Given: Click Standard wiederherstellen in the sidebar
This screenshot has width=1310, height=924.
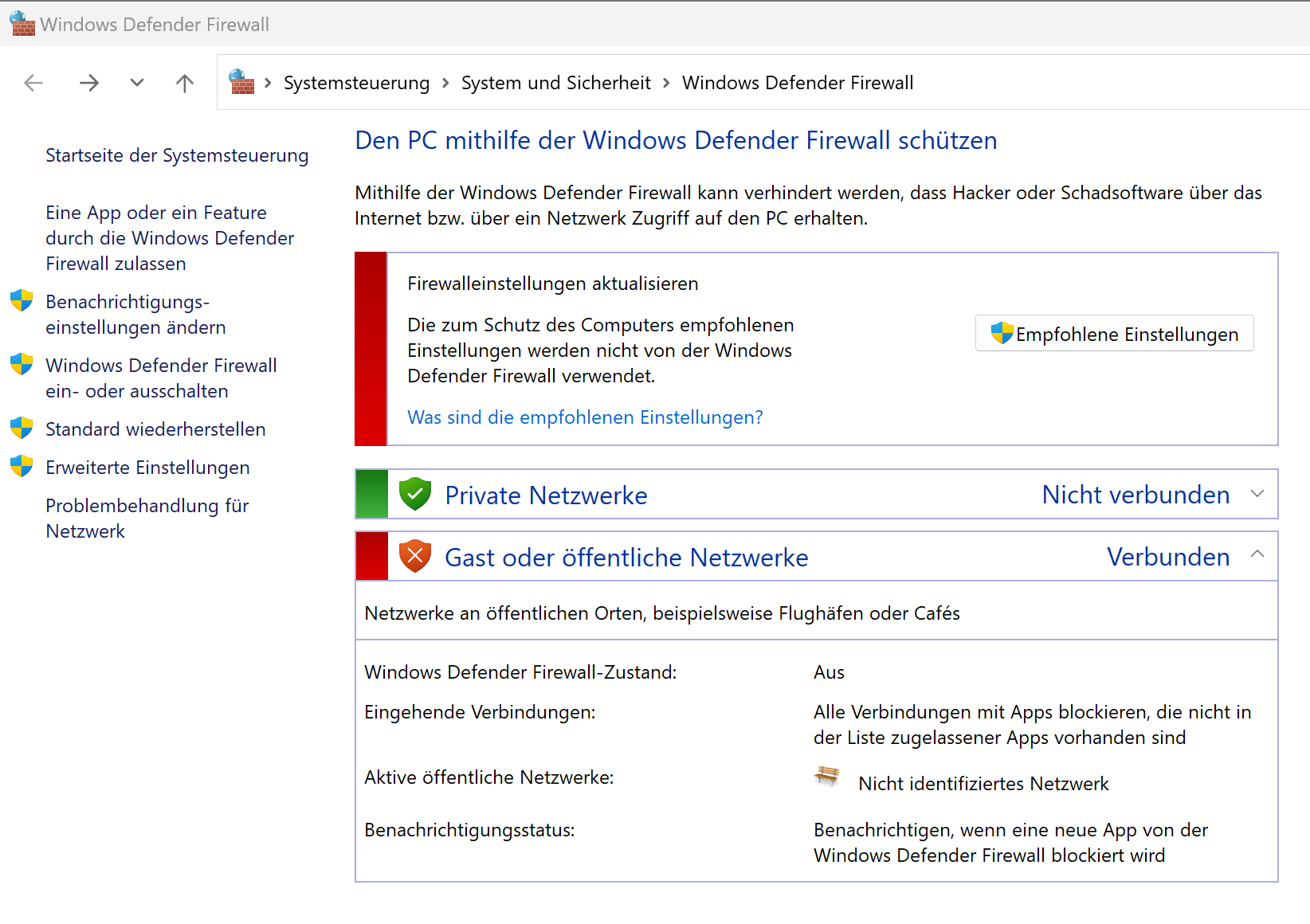Looking at the screenshot, I should tap(155, 429).
